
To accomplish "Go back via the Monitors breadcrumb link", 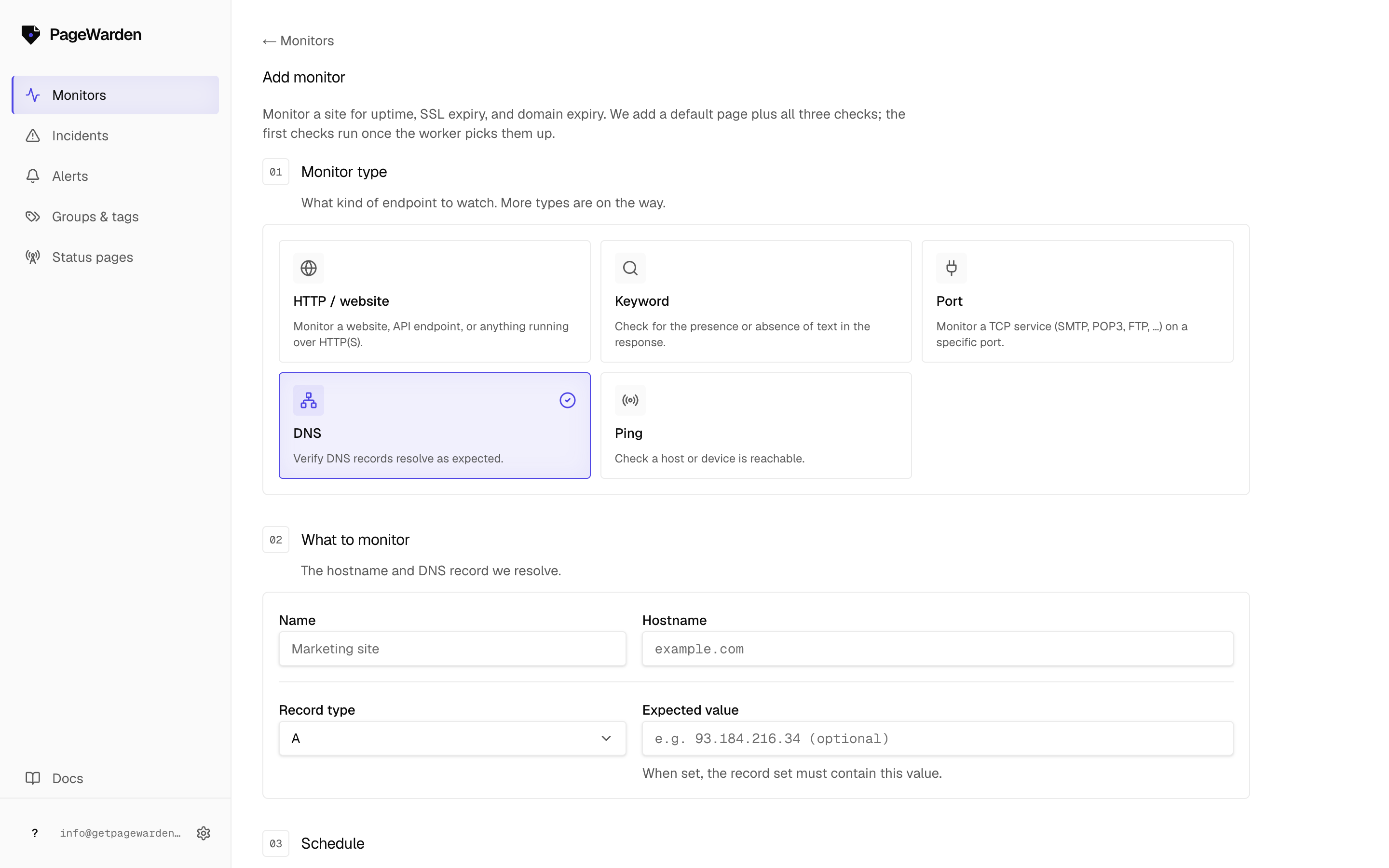I will [299, 41].
